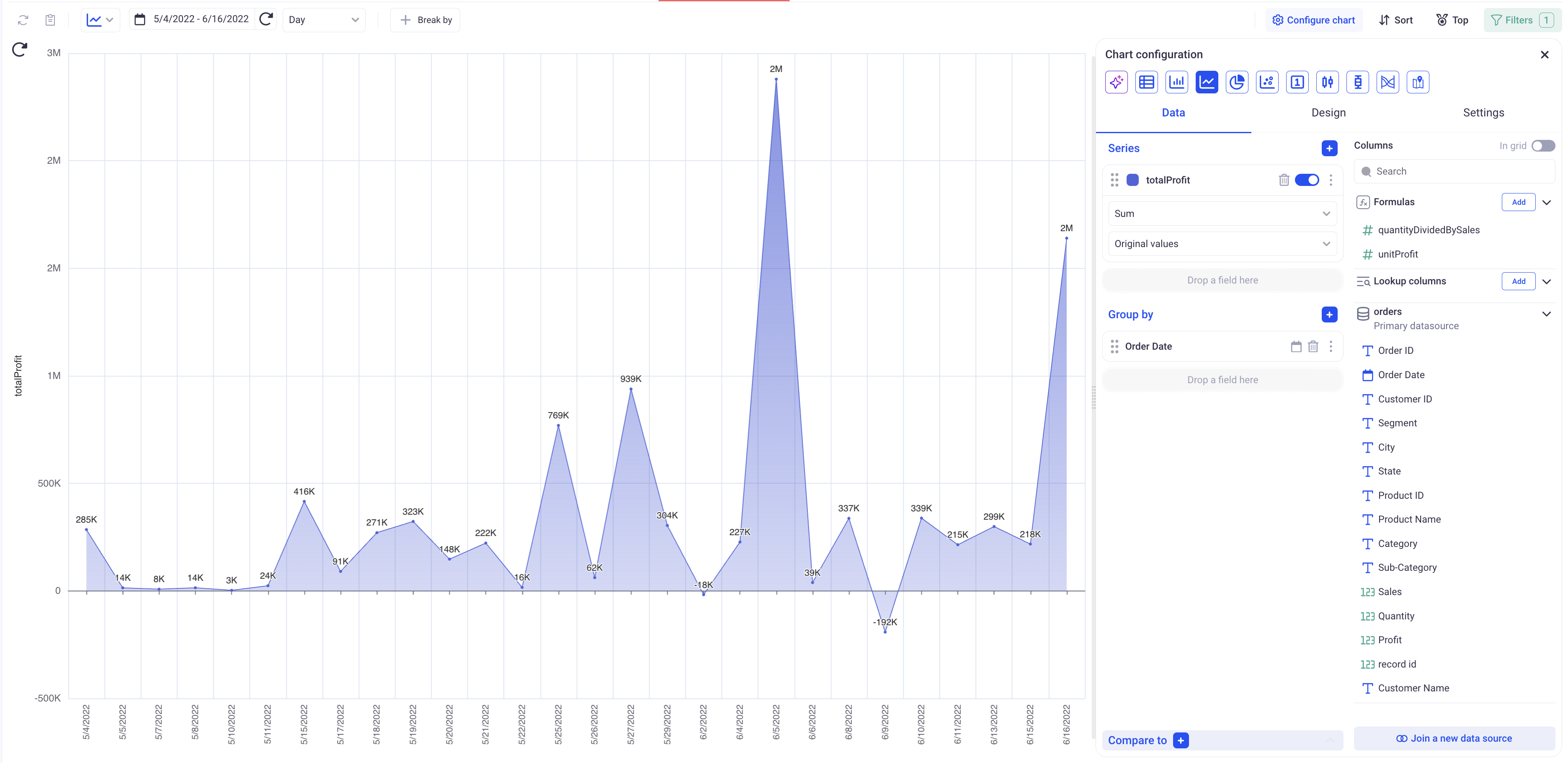Open the calendar date picker icon
1568x763 pixels.
140,19
